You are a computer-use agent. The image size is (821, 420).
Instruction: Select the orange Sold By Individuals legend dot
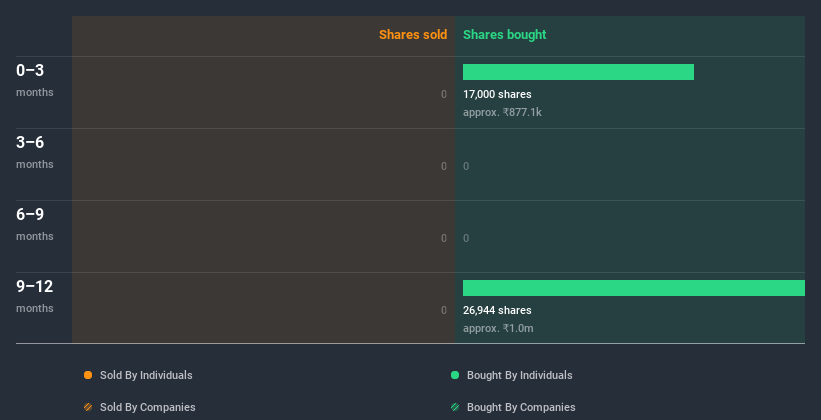[x=88, y=375]
